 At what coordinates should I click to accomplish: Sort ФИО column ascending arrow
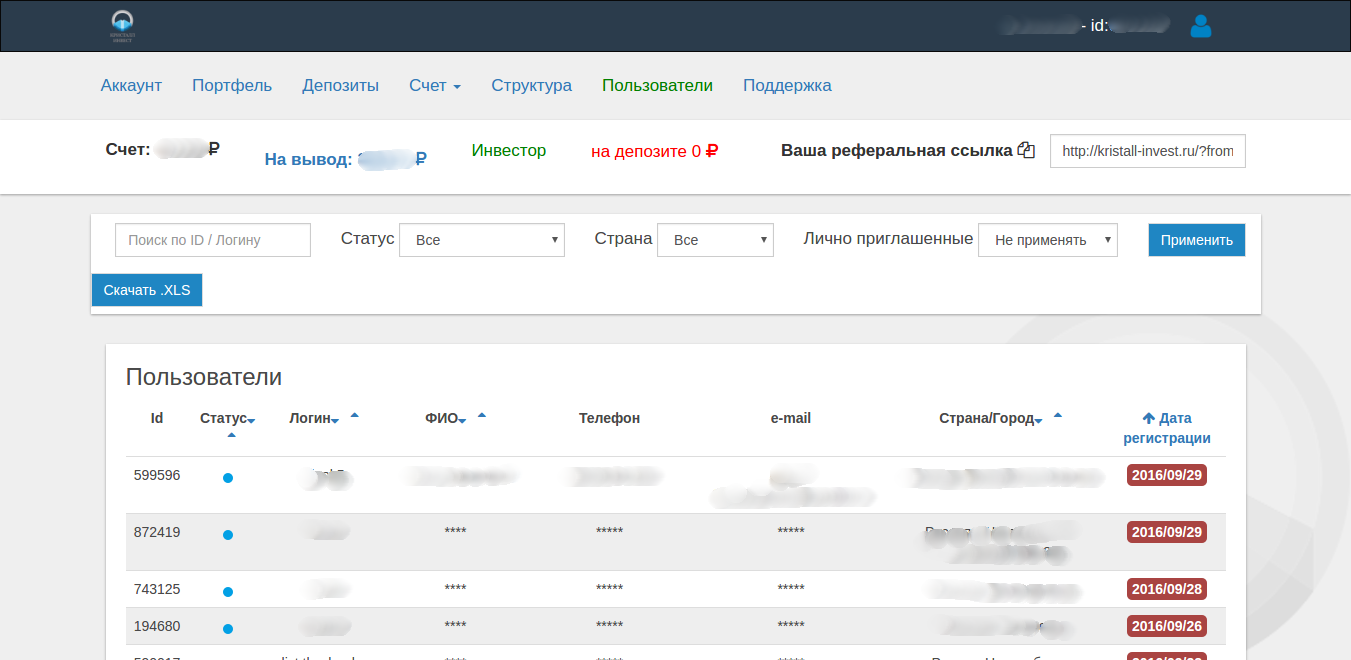click(x=482, y=414)
